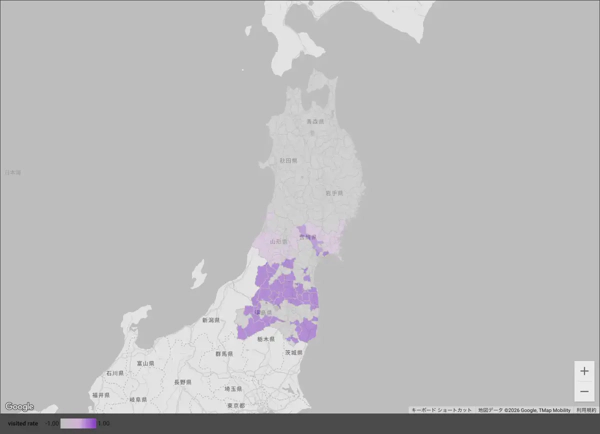Click the visited rate gradient color bar
This screenshot has height=434, width=600.
(x=78, y=423)
